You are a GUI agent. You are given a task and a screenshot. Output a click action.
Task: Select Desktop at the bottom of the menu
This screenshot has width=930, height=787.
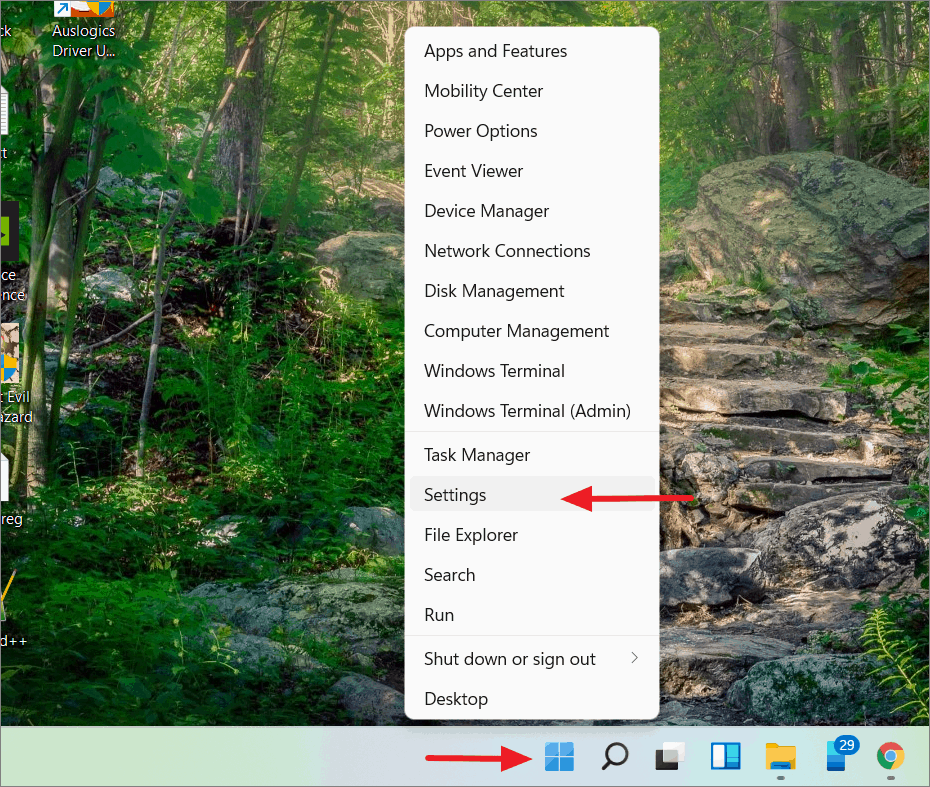click(x=456, y=699)
